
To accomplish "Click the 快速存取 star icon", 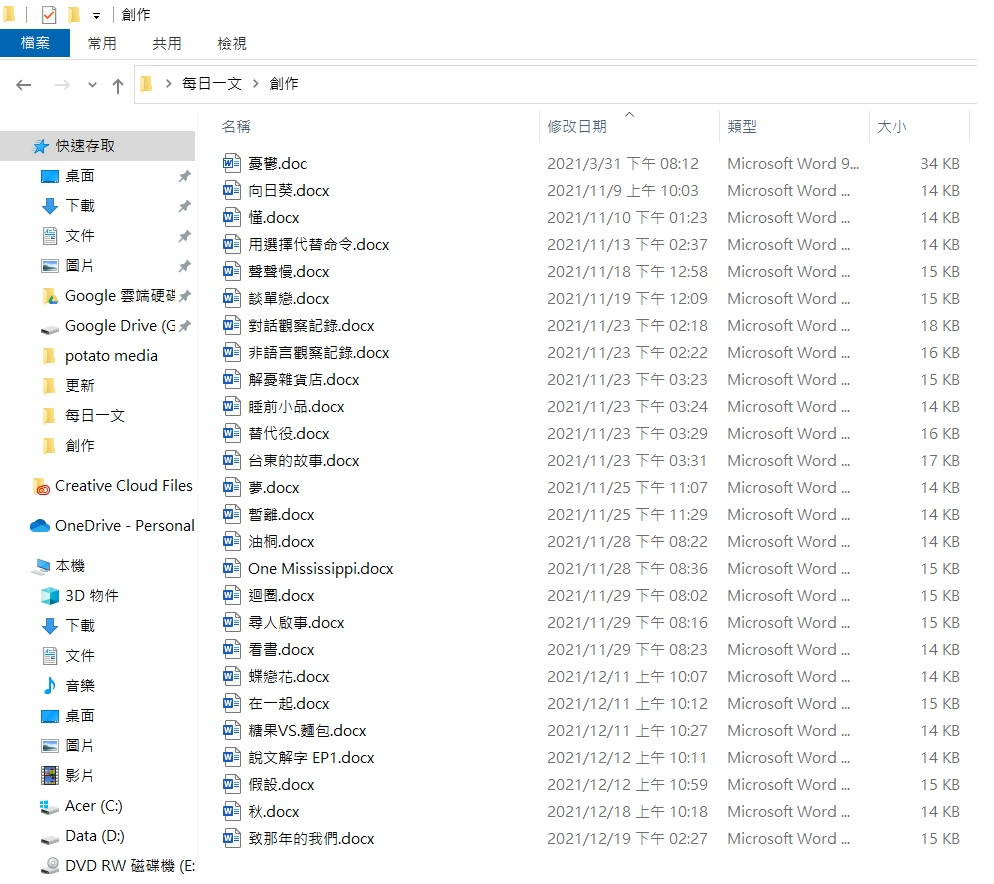I will tap(41, 146).
